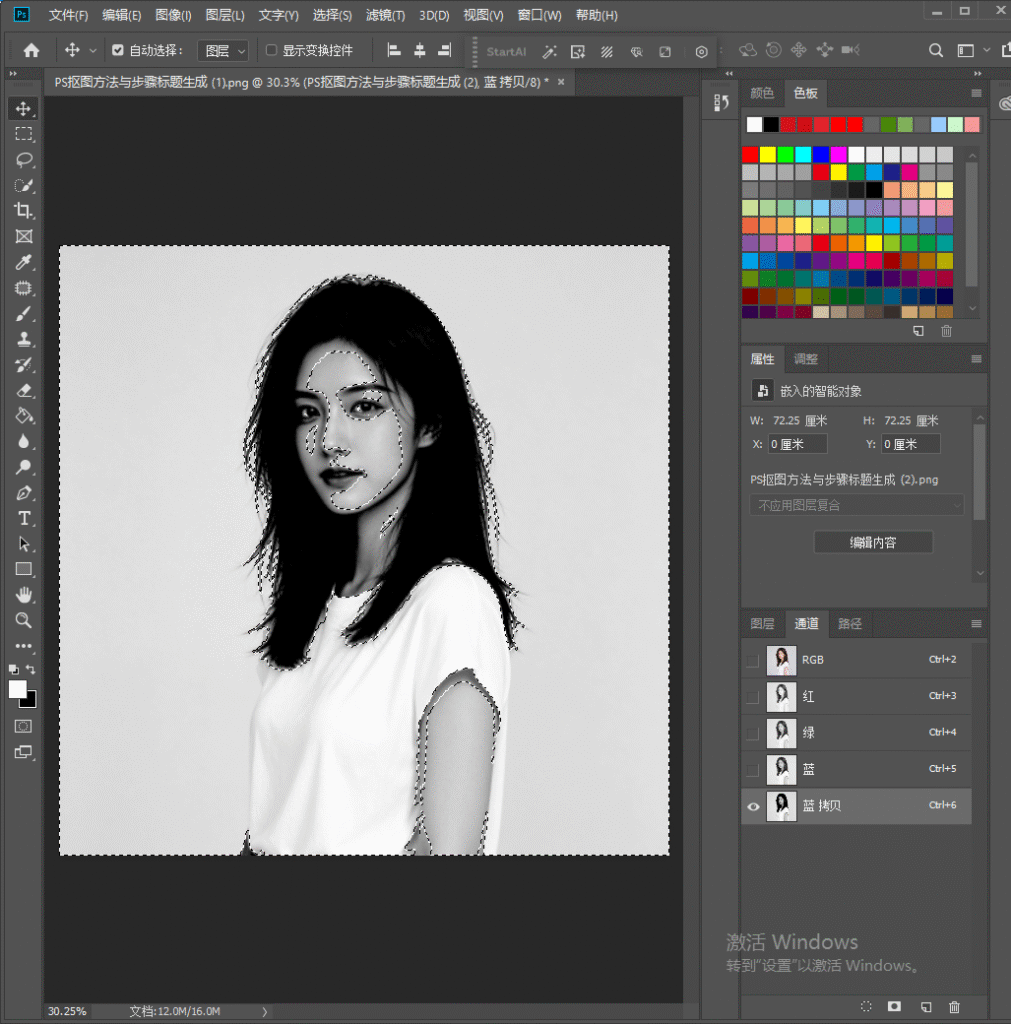The image size is (1011, 1024).
Task: Hide the 蓝 拷贝 channel
Action: (x=753, y=806)
